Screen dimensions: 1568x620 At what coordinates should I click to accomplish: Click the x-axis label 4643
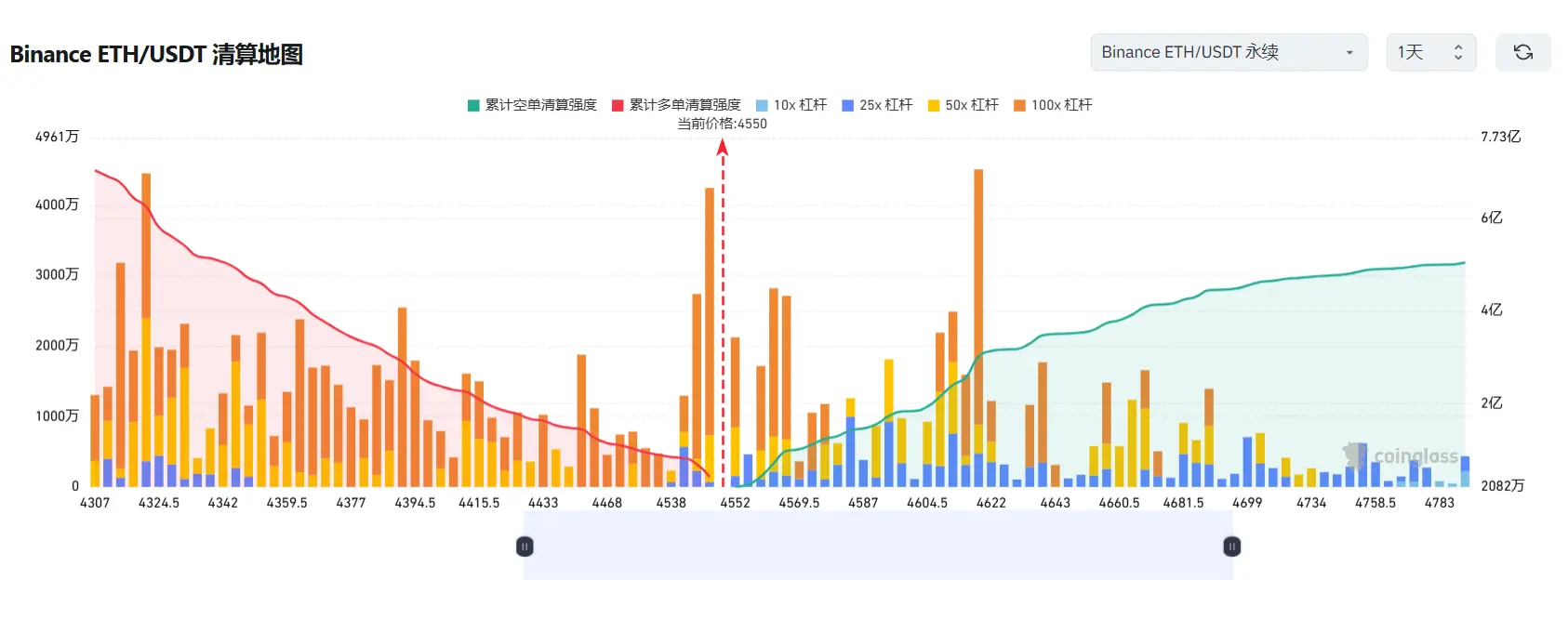(1056, 503)
